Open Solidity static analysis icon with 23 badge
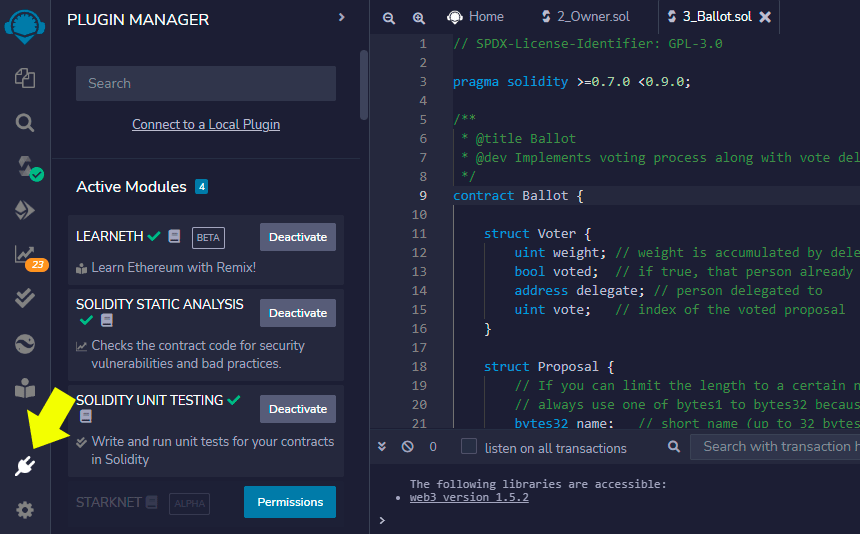Image resolution: width=860 pixels, height=534 pixels. (29, 257)
